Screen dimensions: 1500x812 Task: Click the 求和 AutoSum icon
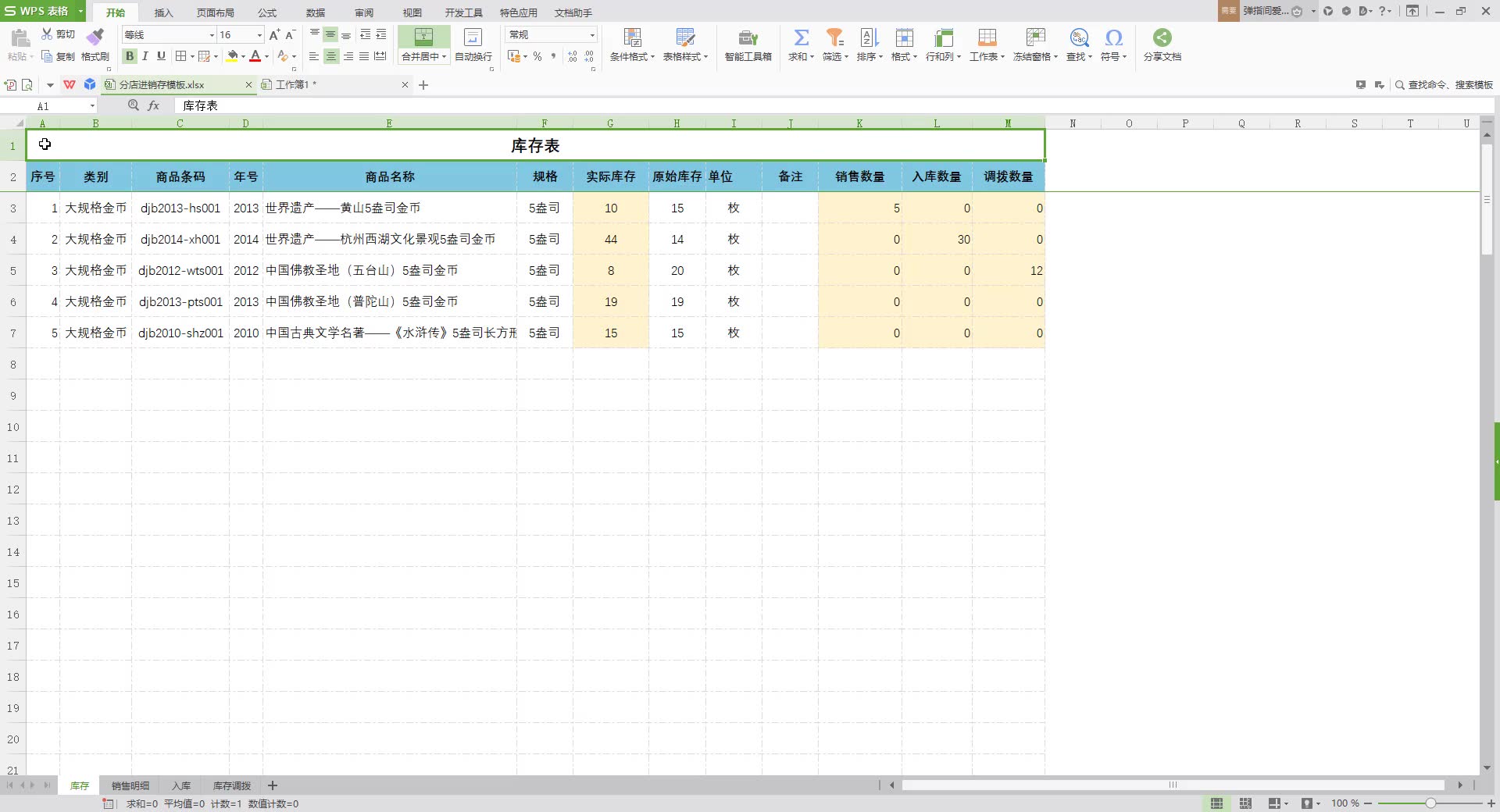click(802, 37)
